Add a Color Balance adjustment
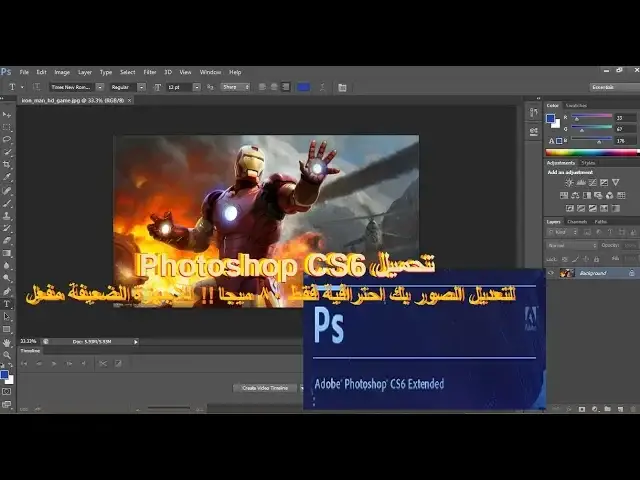The image size is (640, 480). pos(575,196)
